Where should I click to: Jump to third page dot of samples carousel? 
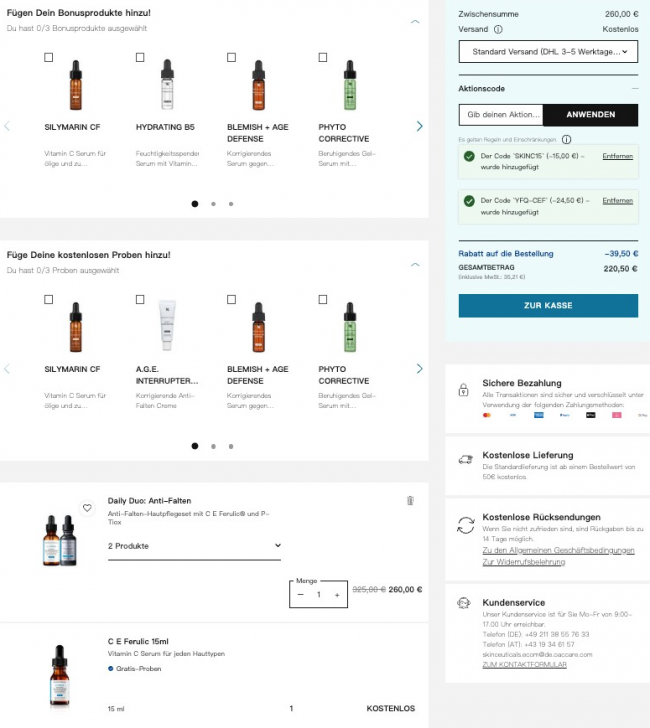[231, 446]
